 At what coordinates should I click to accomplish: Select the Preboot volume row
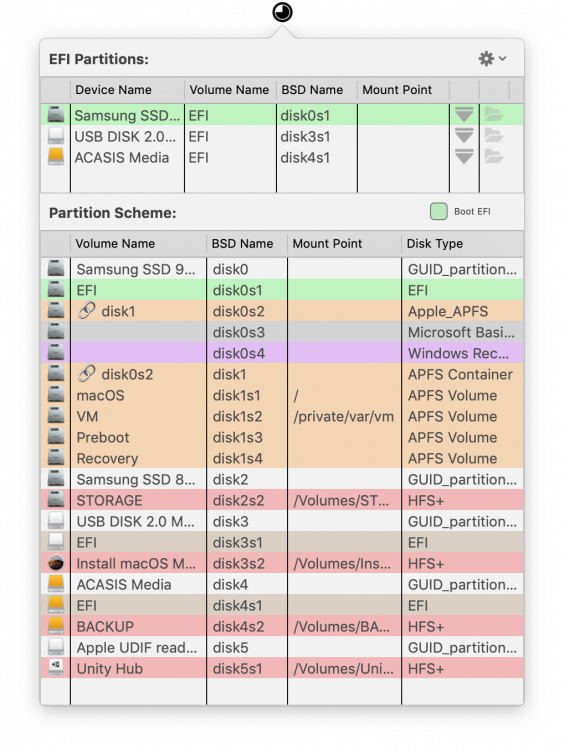coord(282,438)
